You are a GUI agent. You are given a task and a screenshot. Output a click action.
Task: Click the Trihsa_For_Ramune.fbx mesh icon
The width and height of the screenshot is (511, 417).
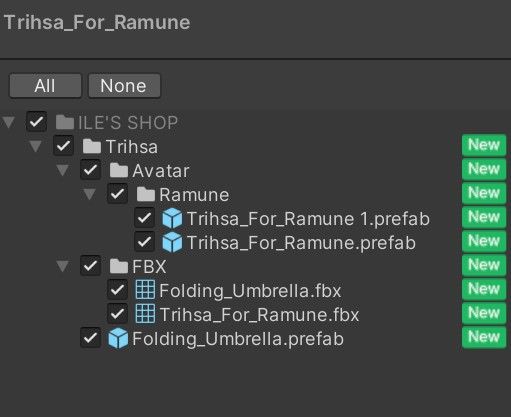click(x=145, y=314)
